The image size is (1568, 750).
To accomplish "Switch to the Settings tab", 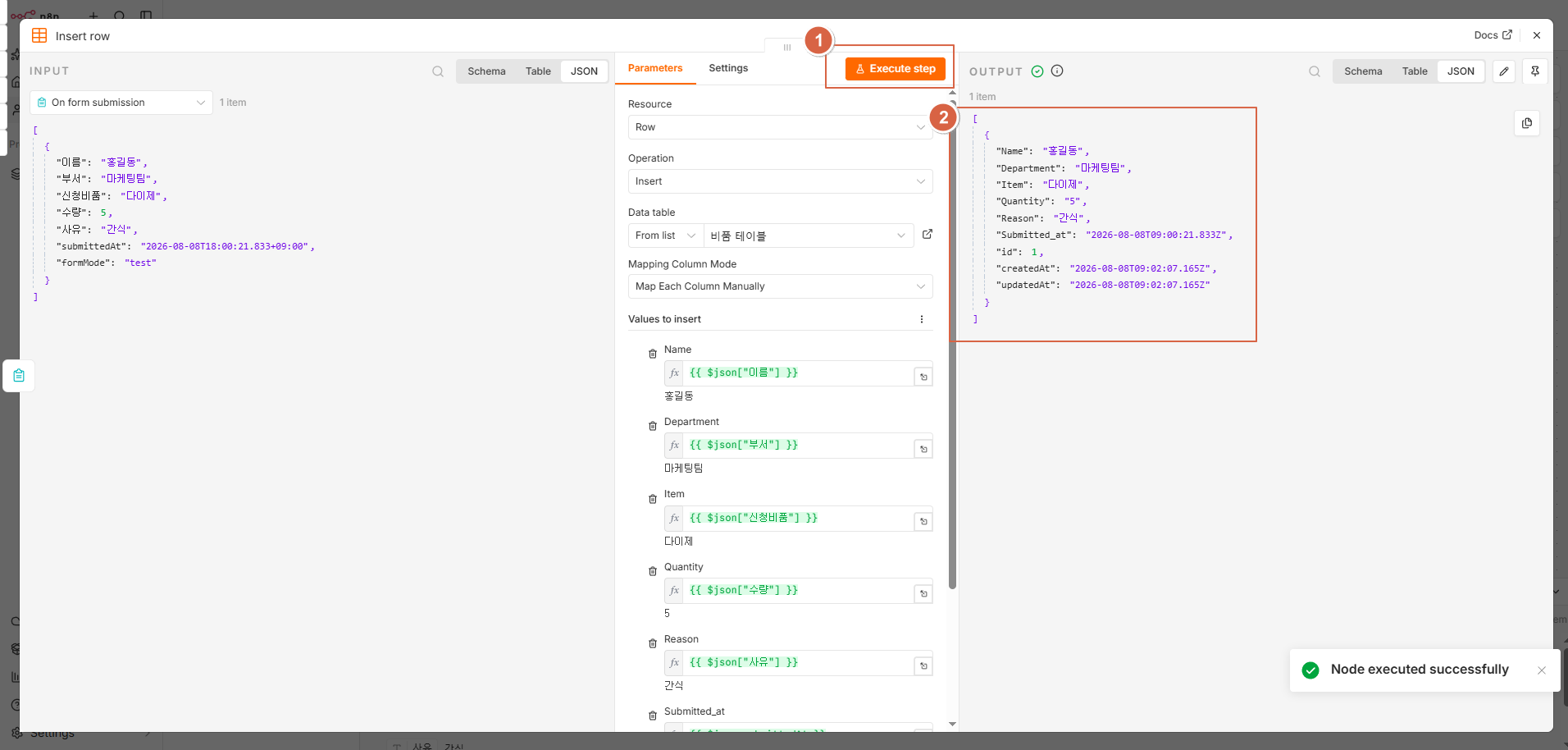I will point(728,68).
